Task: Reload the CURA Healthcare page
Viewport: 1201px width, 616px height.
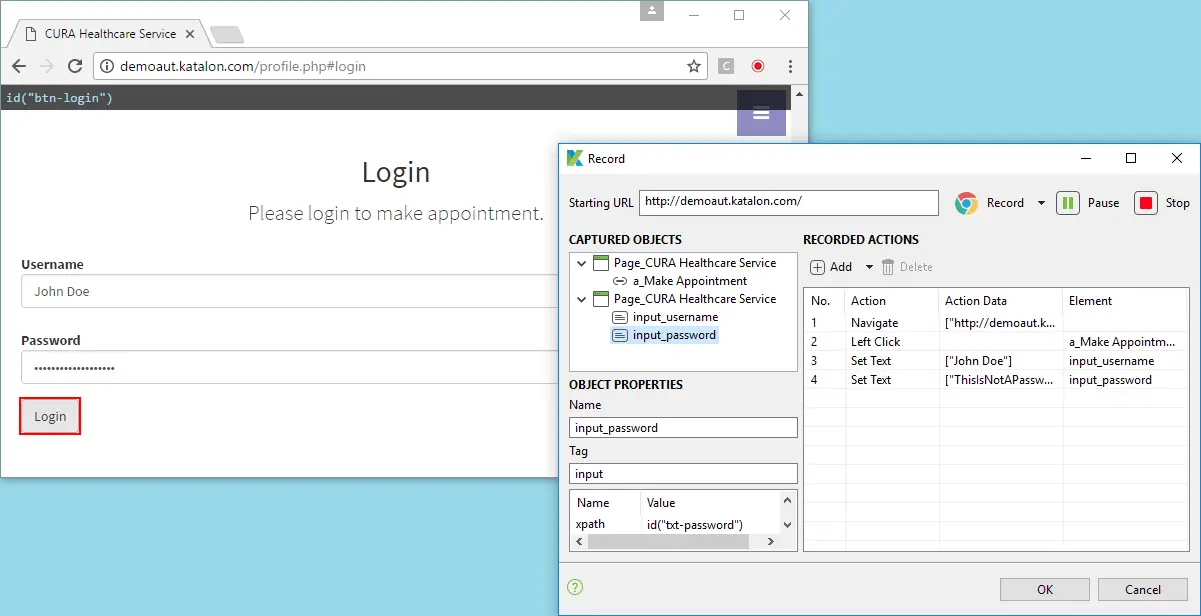Action: click(74, 66)
